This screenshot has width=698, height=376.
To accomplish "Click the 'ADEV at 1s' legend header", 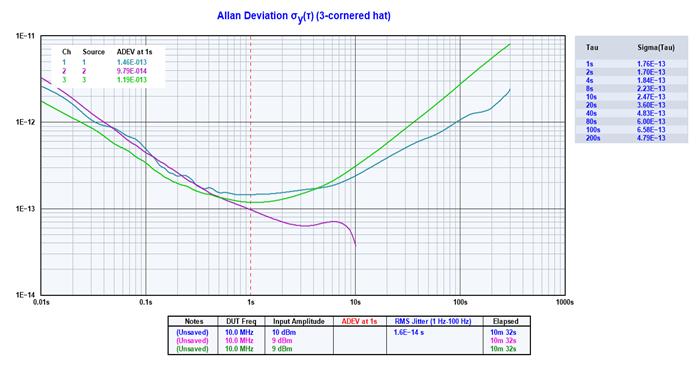I will point(134,52).
